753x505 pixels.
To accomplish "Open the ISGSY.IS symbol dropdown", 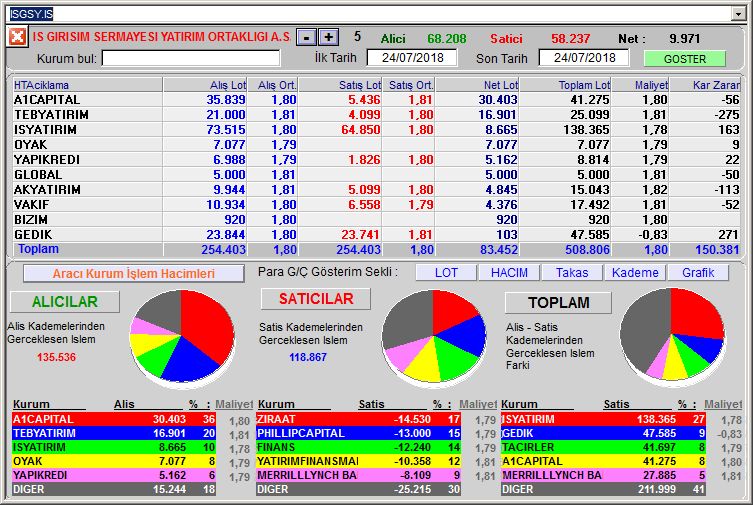I will pyautogui.click(x=739, y=14).
